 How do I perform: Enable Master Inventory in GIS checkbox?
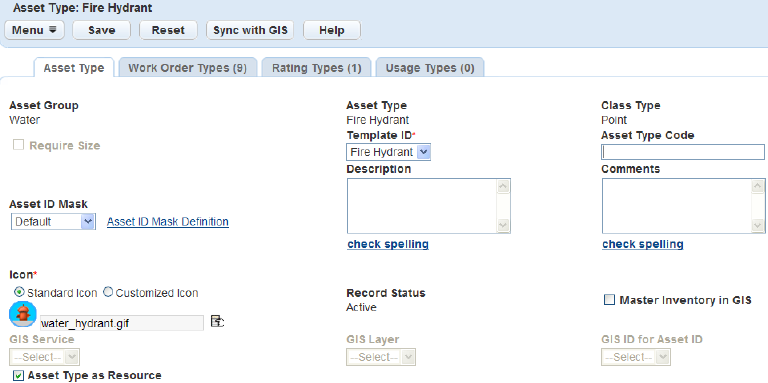coord(609,300)
